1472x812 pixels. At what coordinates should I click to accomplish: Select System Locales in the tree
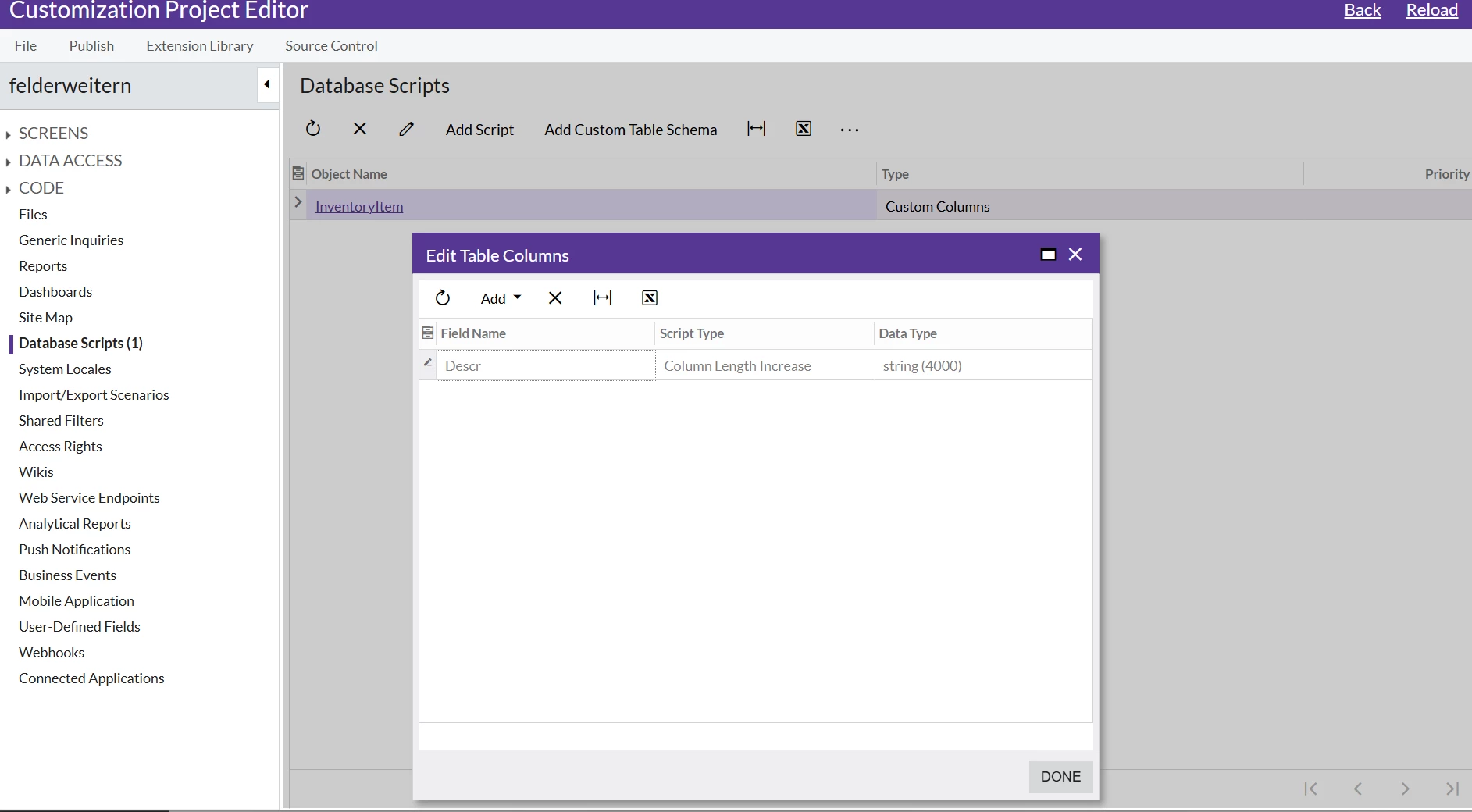(x=65, y=369)
